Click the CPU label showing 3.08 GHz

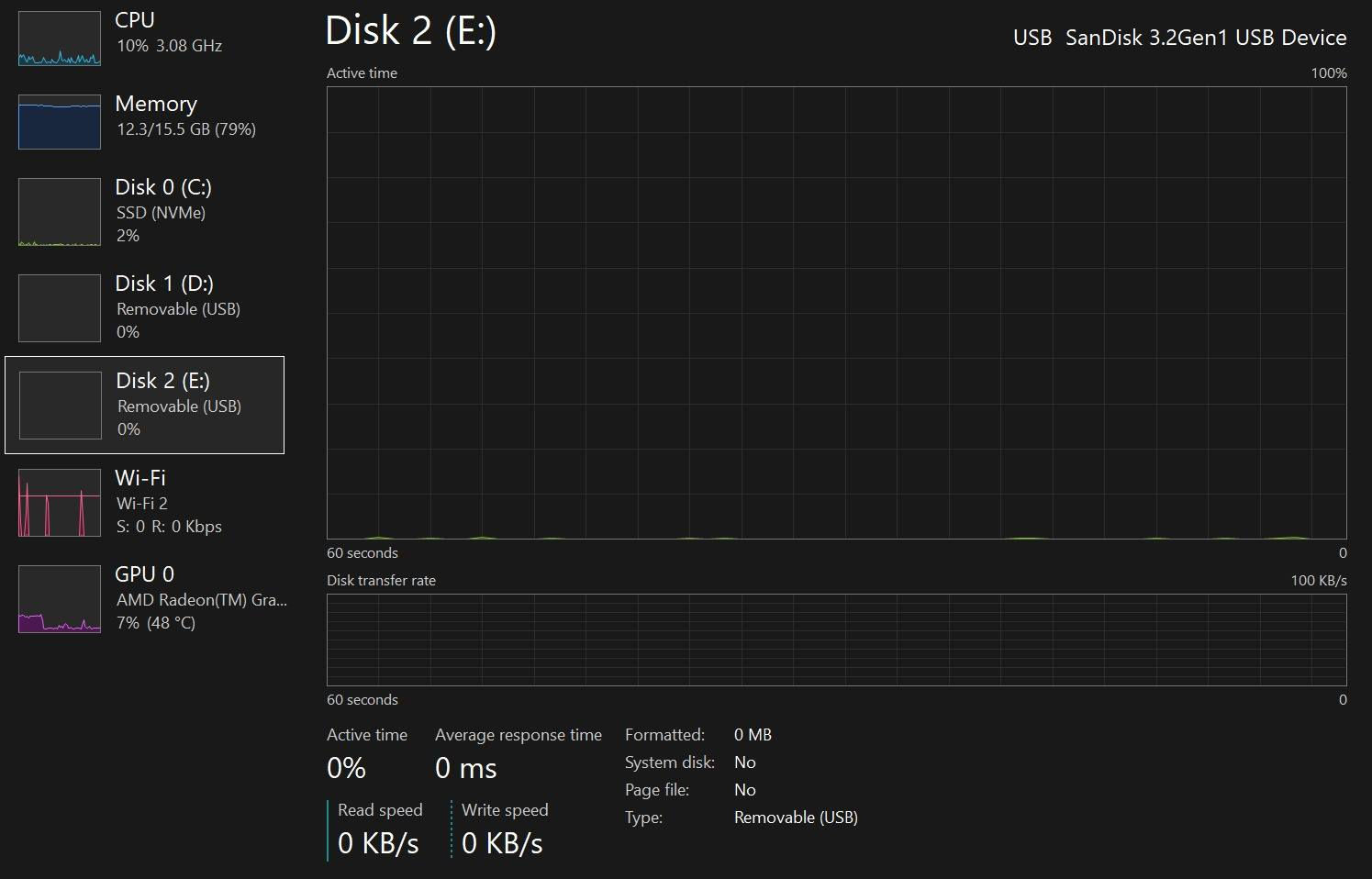(169, 46)
